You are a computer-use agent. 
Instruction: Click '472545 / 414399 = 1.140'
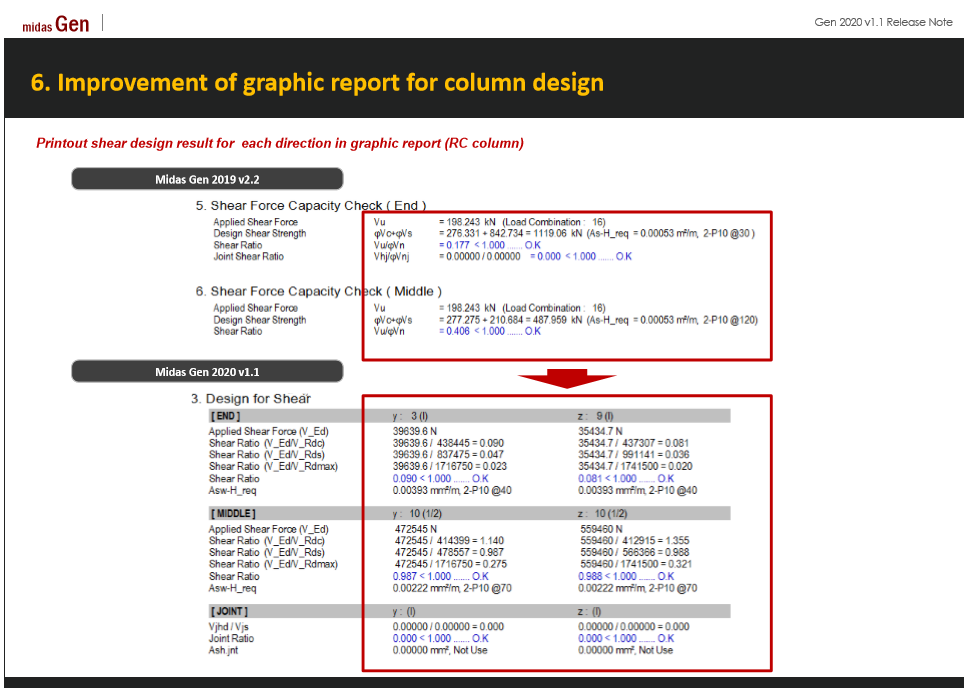tap(449, 541)
